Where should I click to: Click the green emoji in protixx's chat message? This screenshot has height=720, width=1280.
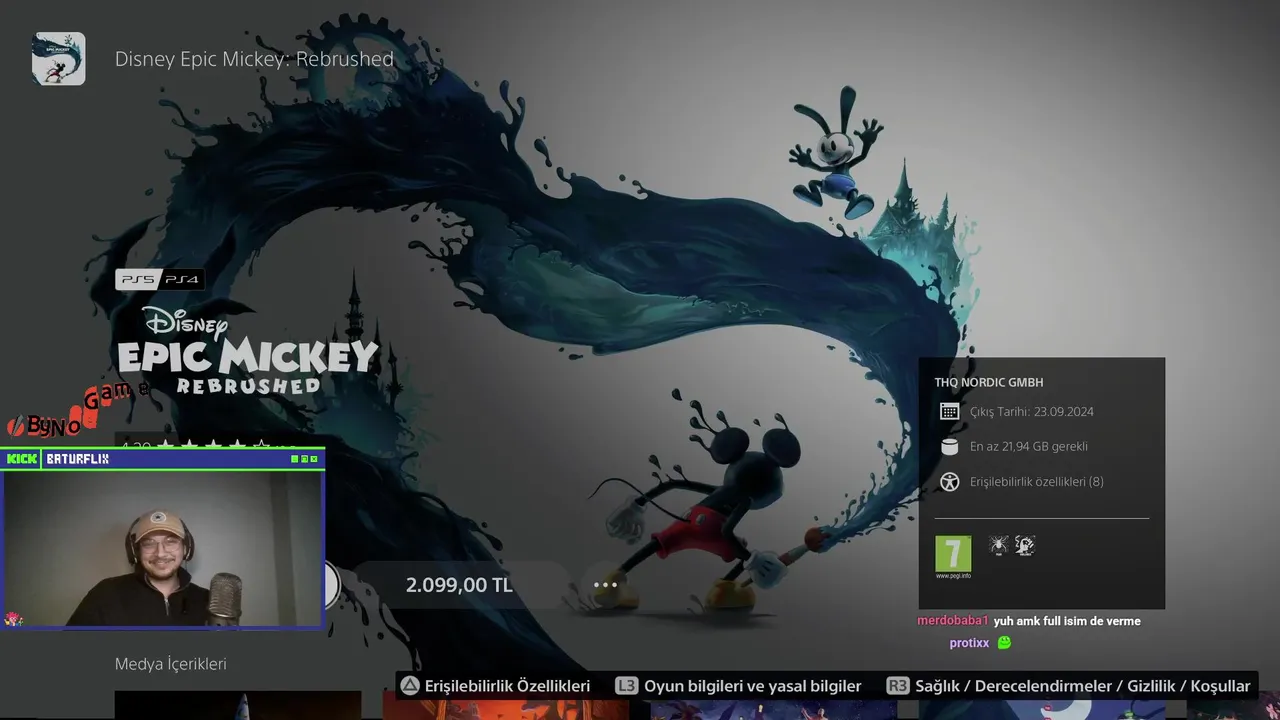click(x=1004, y=643)
